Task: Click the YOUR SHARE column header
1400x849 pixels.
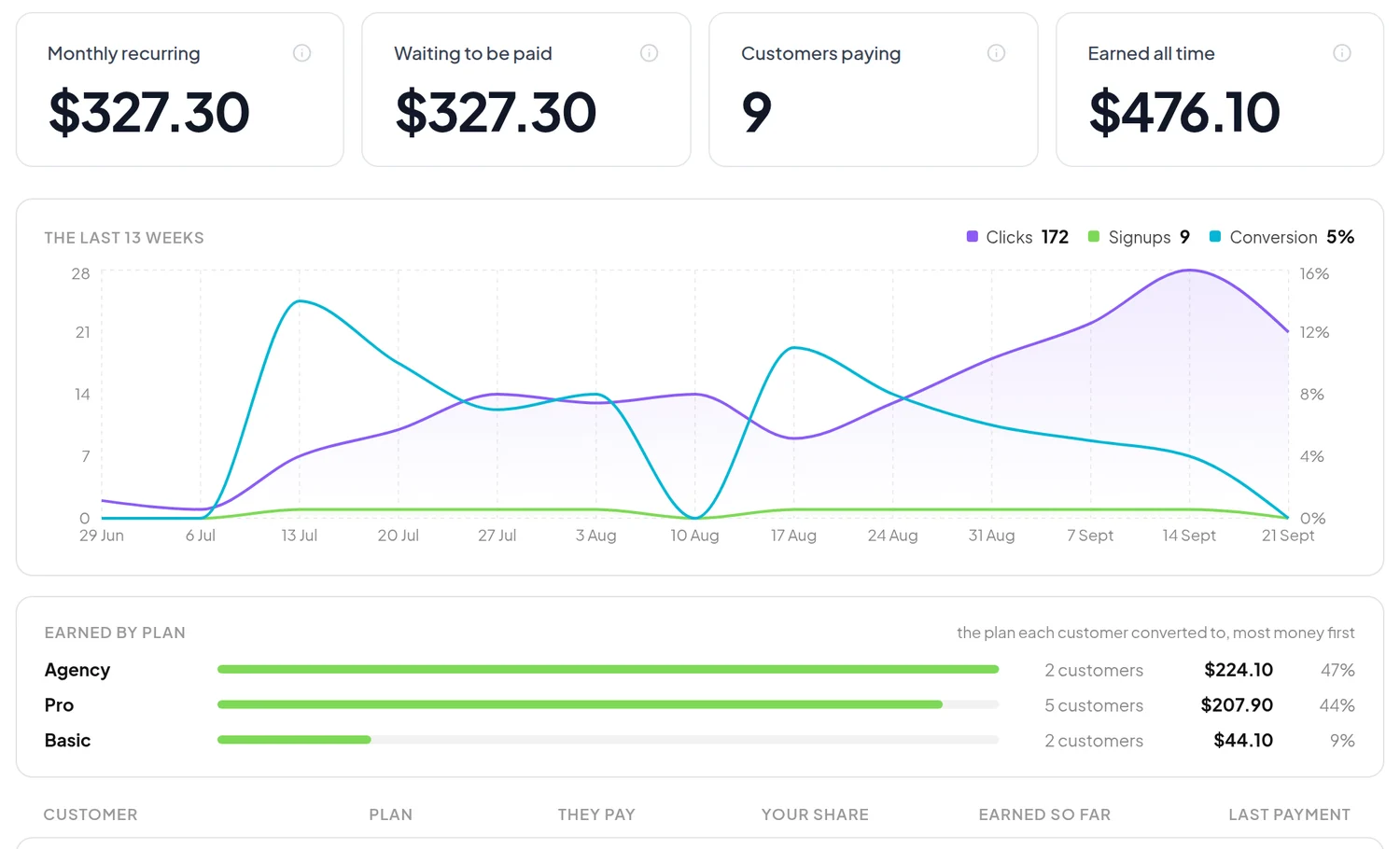Action: point(815,814)
